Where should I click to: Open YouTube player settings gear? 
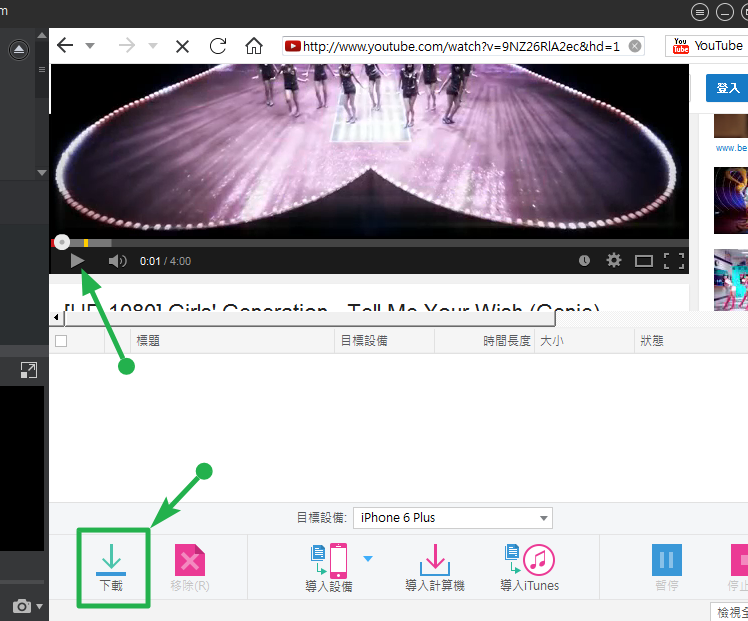pyautogui.click(x=614, y=261)
